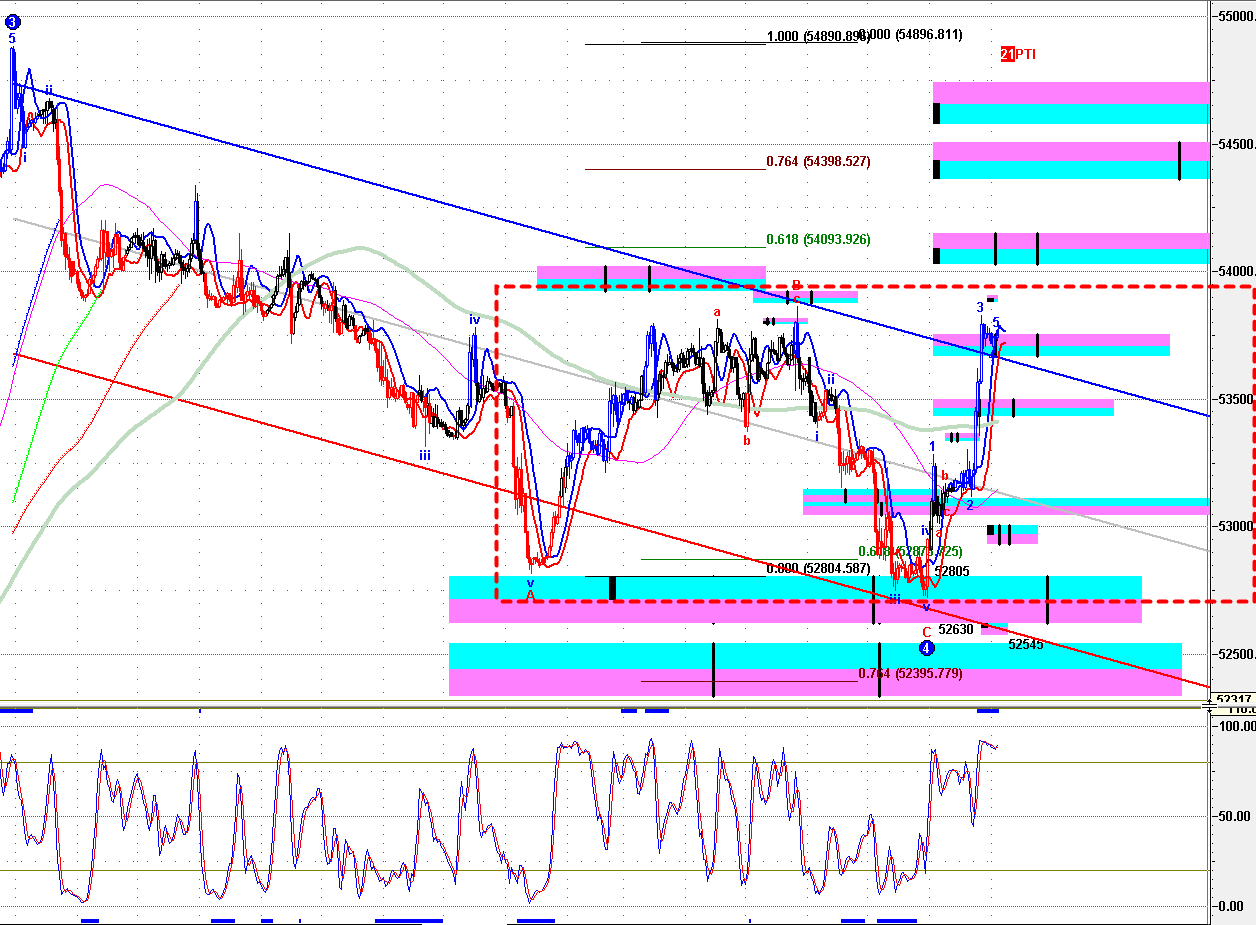Click the 0.000 (52804.587) Fibonacci label

point(818,569)
